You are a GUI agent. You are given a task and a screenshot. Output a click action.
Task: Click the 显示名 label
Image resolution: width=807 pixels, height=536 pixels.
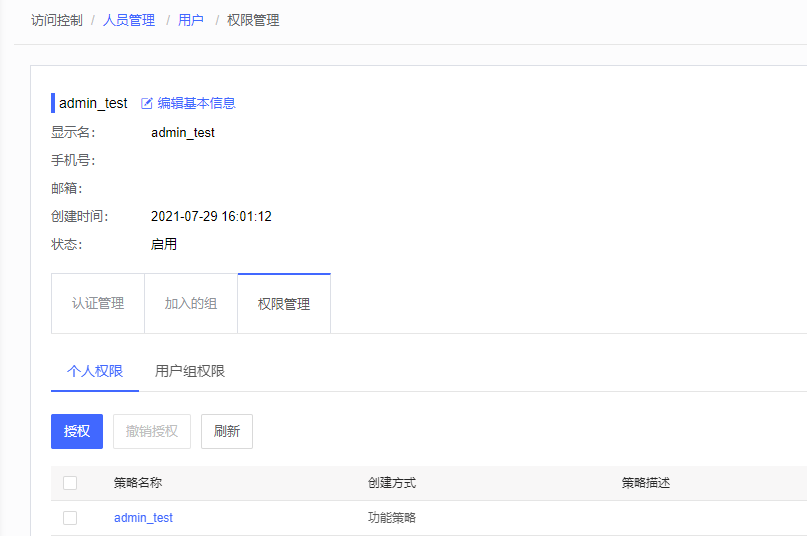coord(73,133)
